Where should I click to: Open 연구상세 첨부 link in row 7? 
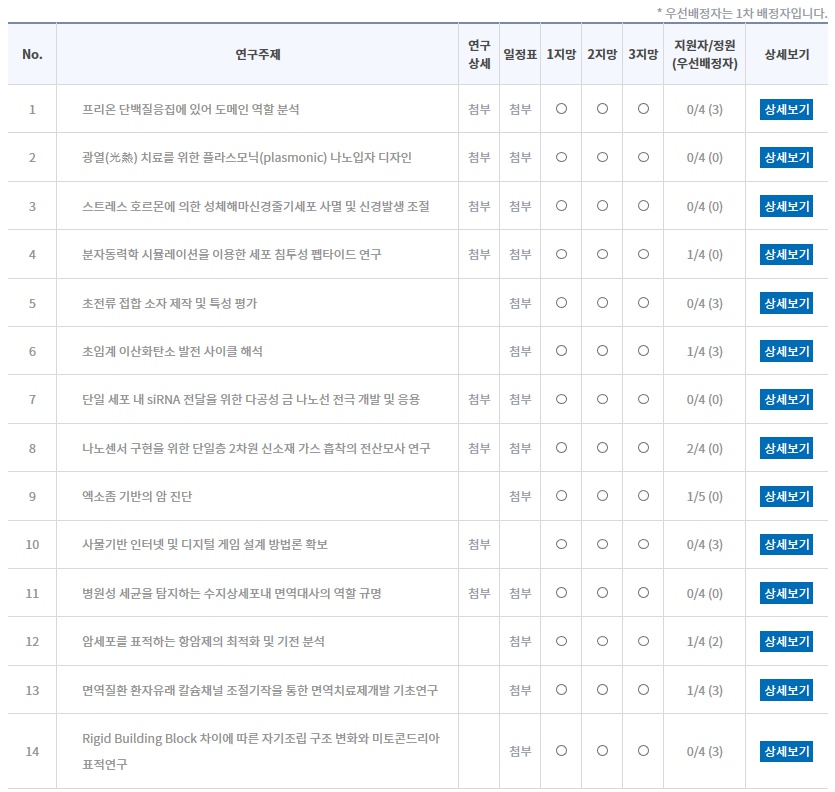click(479, 399)
